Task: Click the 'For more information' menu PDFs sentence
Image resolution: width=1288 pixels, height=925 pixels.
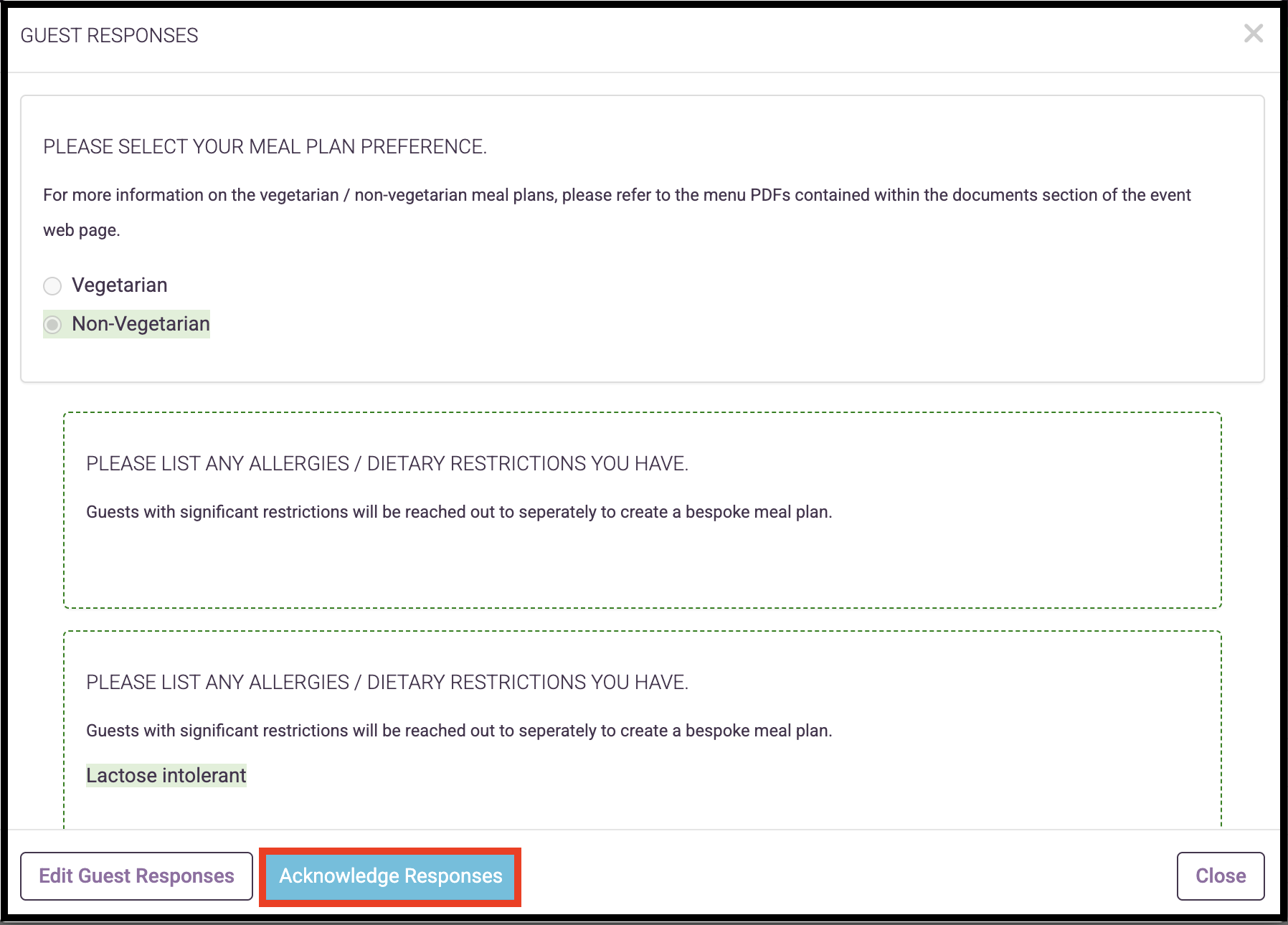Action: [617, 195]
